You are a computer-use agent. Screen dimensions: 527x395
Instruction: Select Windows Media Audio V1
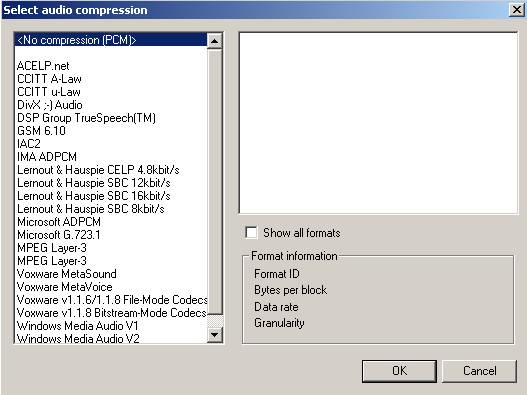click(111, 326)
